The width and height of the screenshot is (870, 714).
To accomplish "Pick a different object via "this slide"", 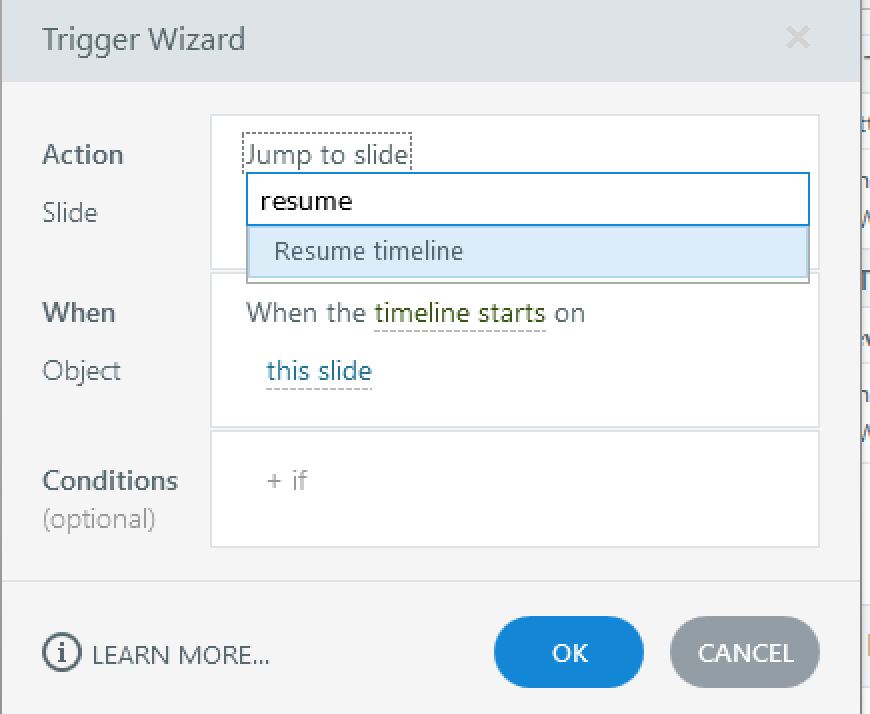I will pos(319,371).
